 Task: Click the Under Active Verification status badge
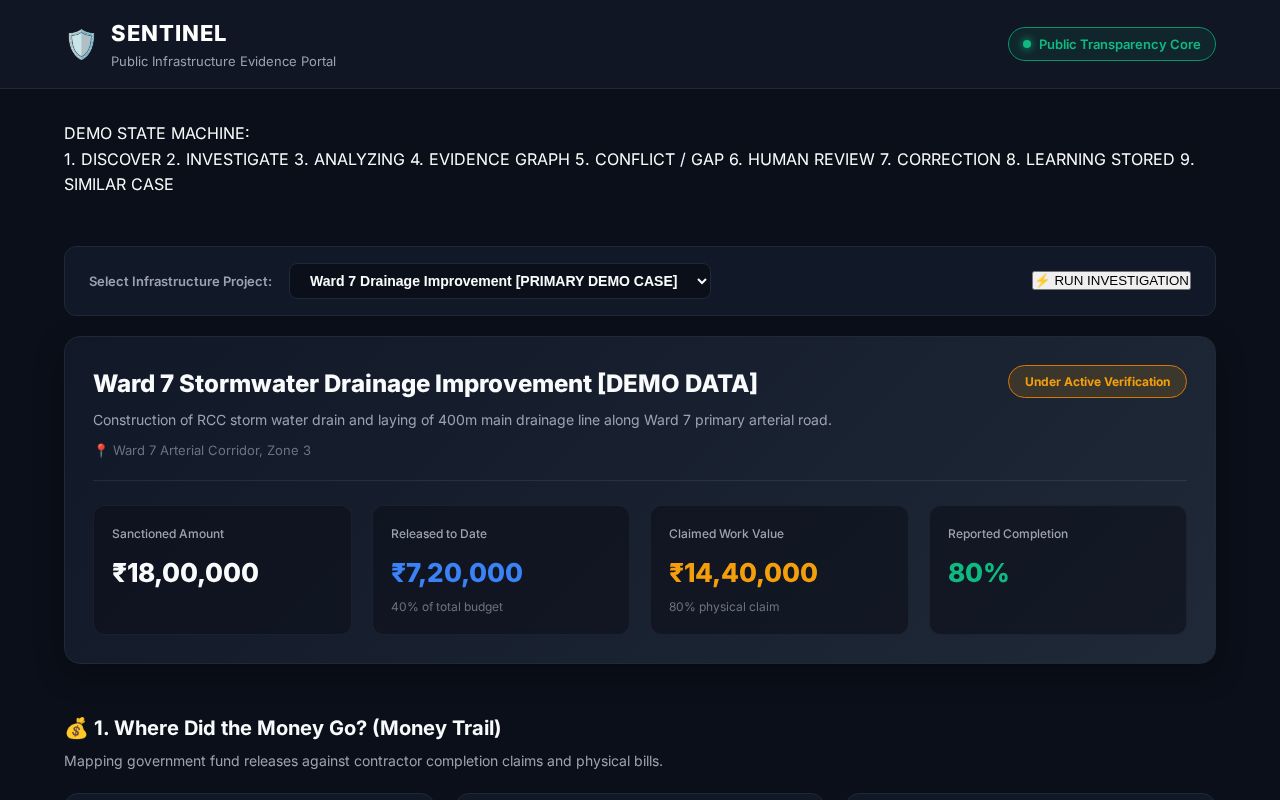(1097, 382)
